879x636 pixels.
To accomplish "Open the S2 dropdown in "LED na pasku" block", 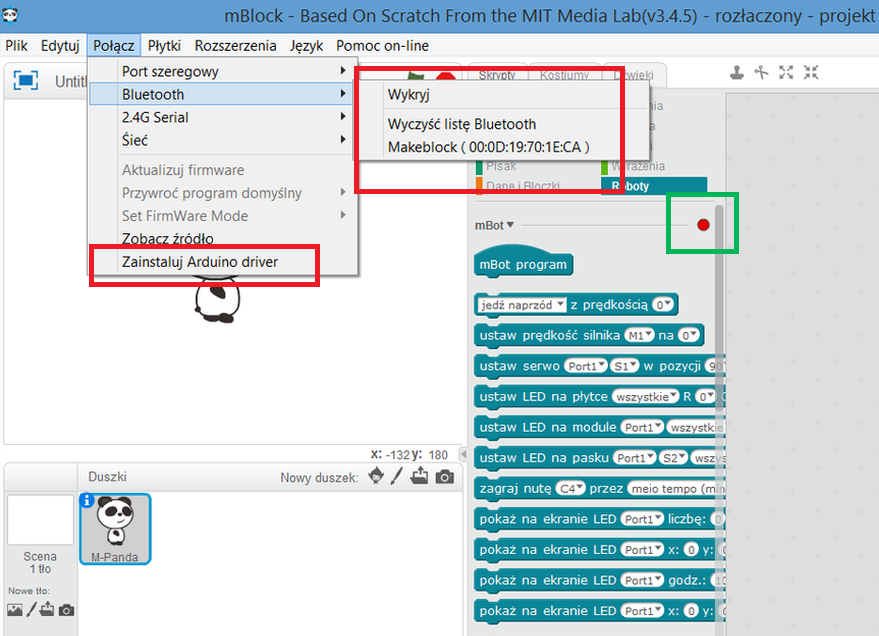I will coord(673,458).
